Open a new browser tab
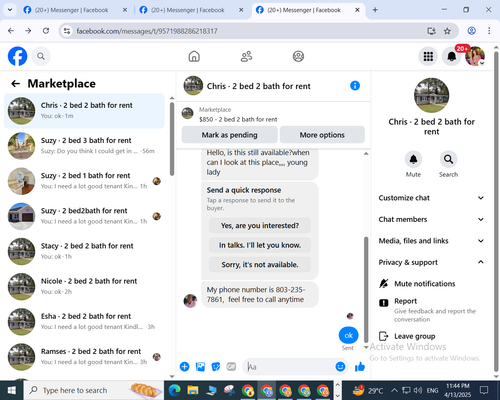This screenshot has width=500, height=400. click(375, 10)
